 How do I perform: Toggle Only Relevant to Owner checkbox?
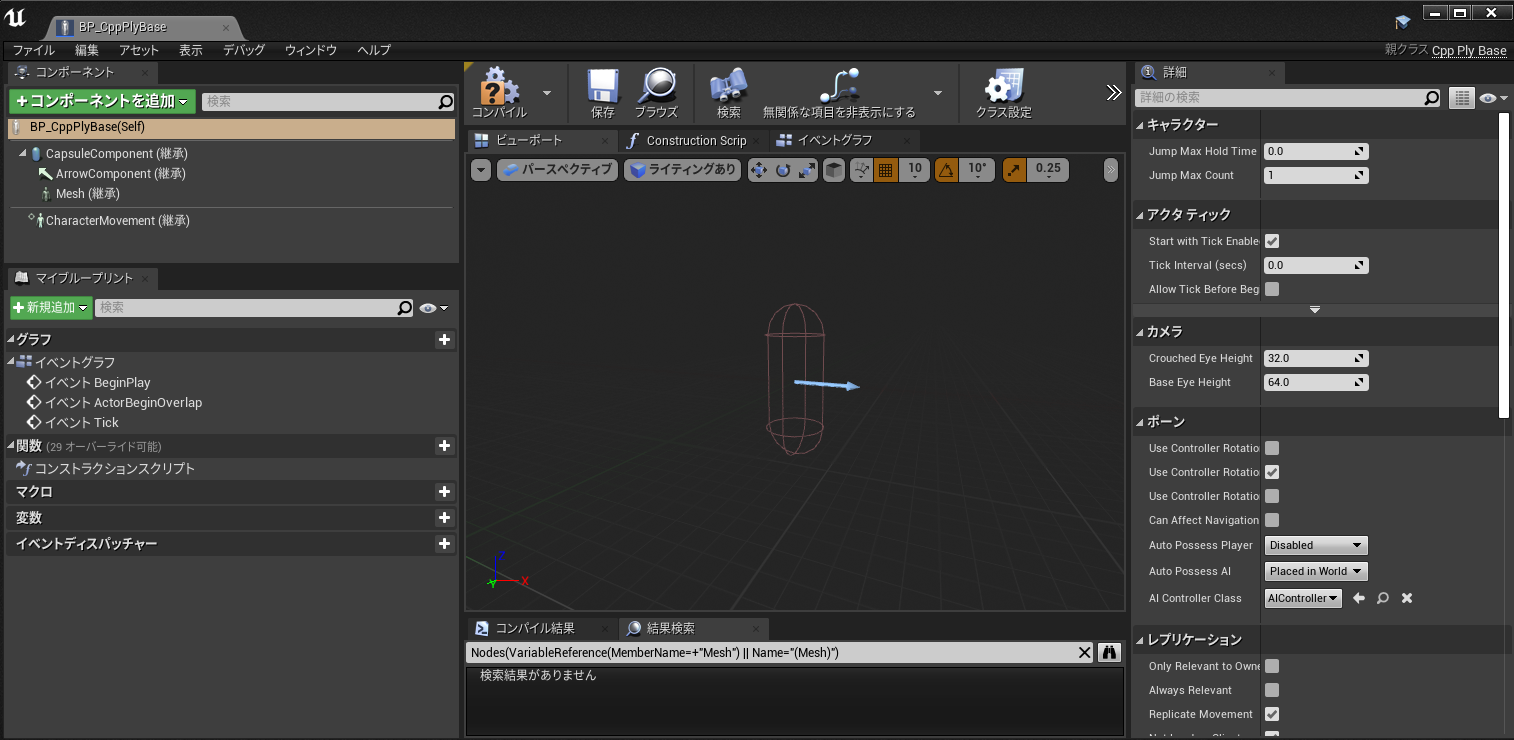click(1272, 666)
